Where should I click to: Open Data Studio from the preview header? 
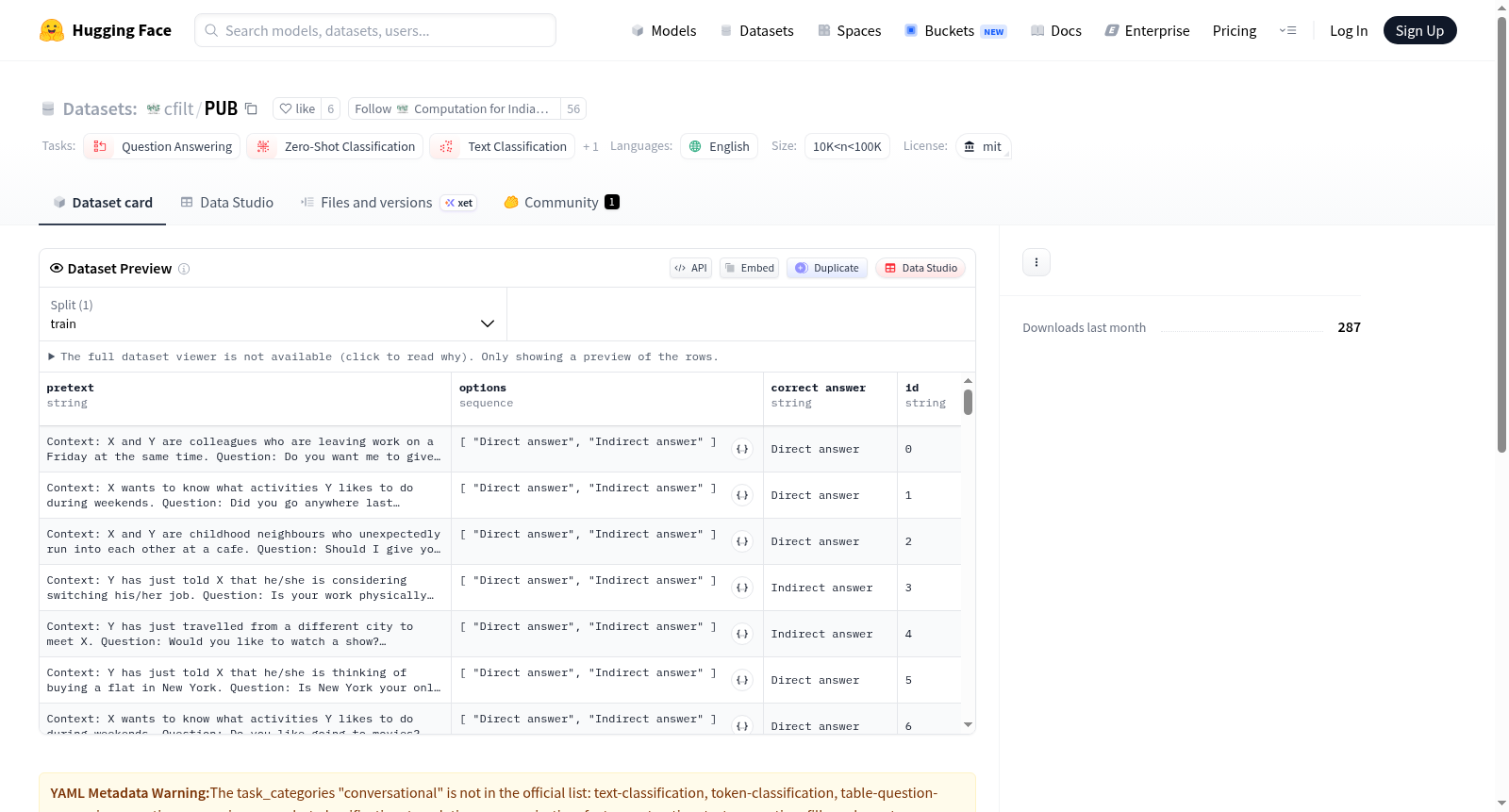920,268
